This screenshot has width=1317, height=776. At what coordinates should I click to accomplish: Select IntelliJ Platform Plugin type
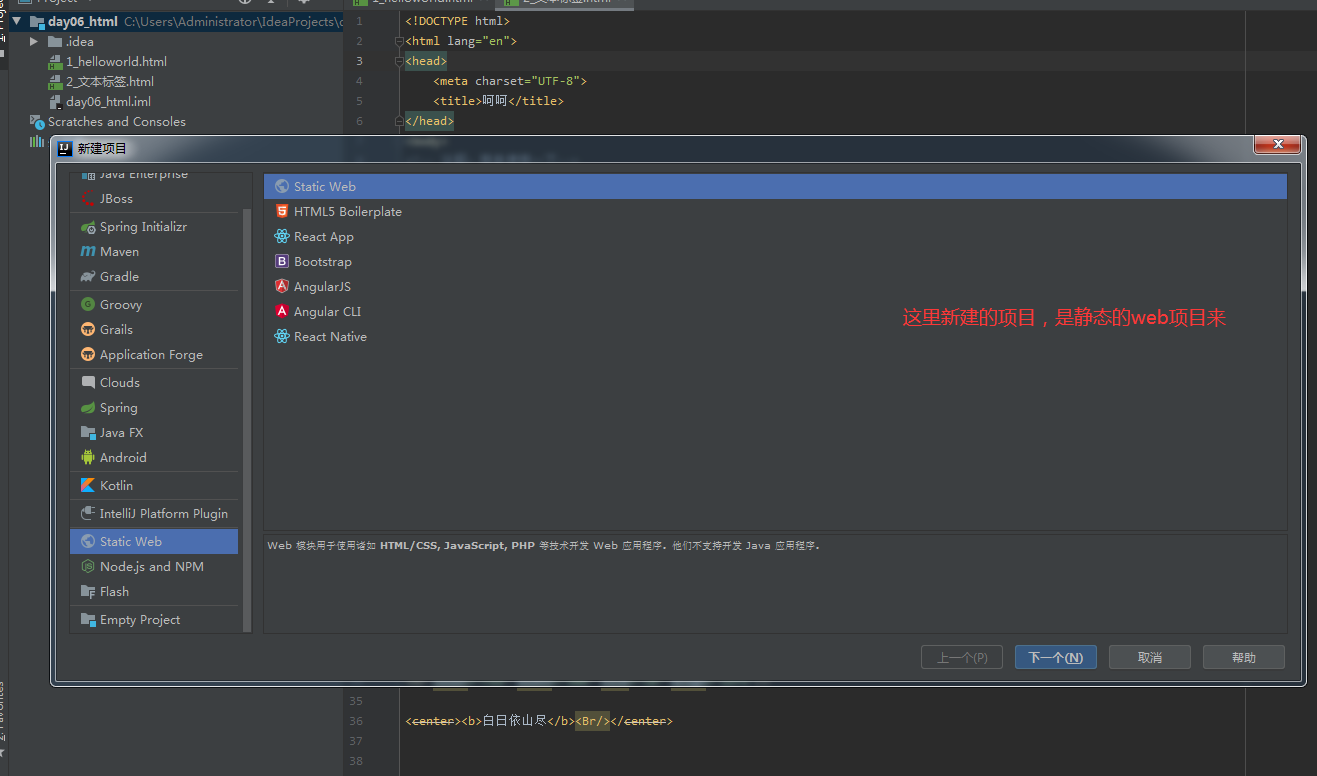point(154,514)
